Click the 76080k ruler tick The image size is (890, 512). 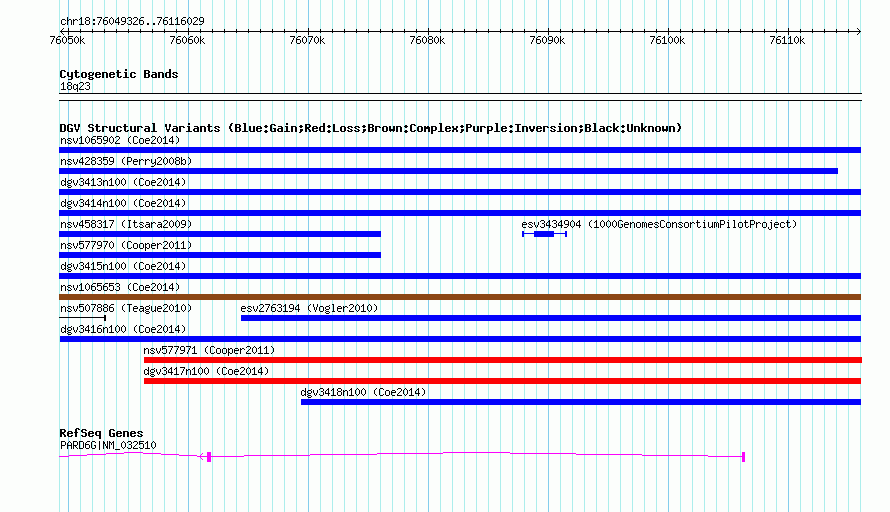point(427,40)
